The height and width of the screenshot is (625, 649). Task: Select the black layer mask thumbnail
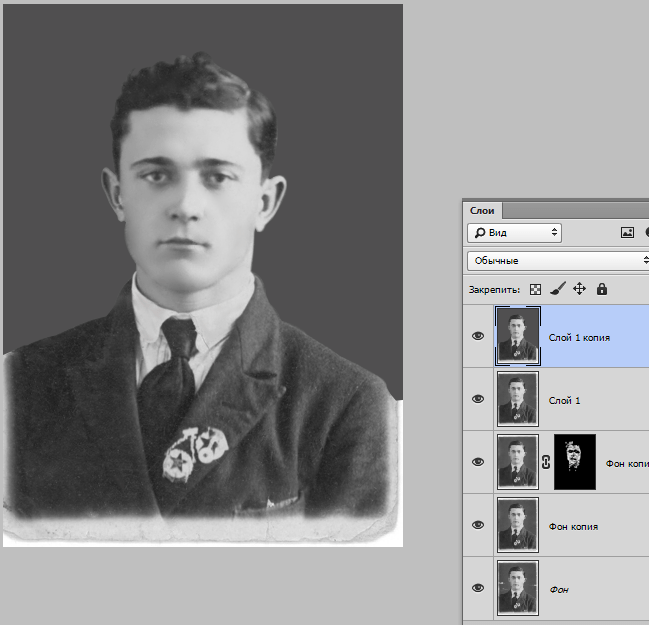574,462
